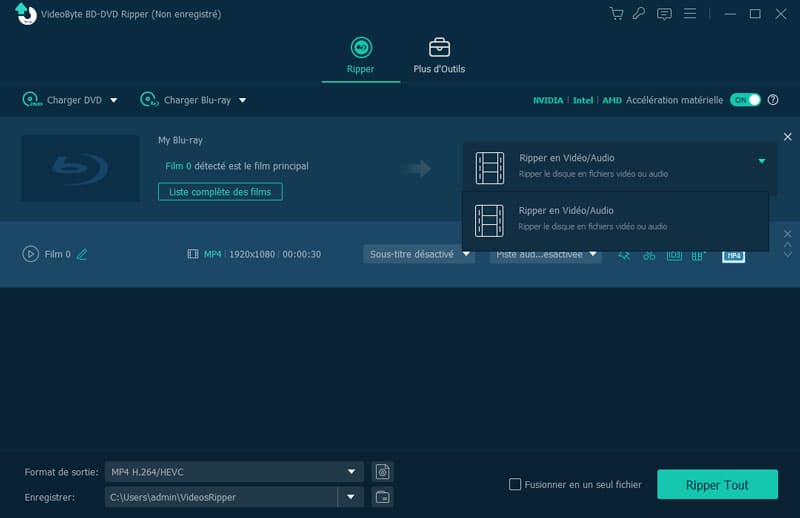Viewport: 800px width, 518px height.
Task: Expand save path dropdown arrow
Action: (351, 497)
